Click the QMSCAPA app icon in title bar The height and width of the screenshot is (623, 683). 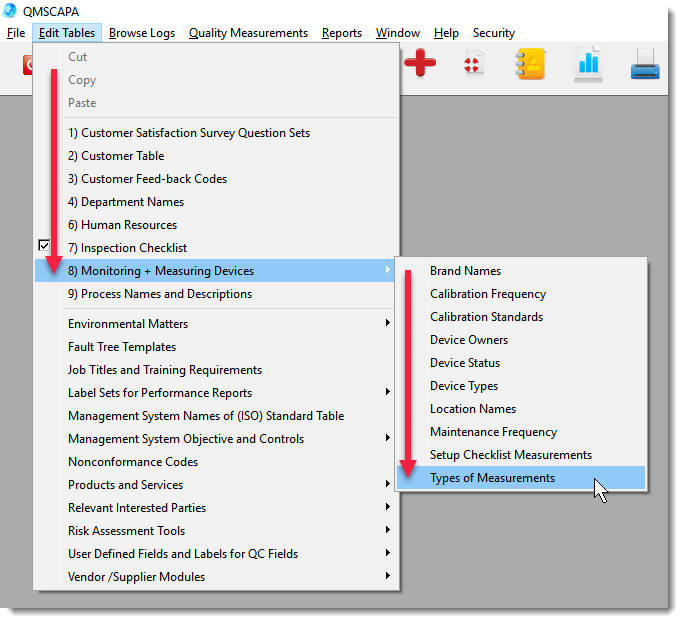pos(10,11)
